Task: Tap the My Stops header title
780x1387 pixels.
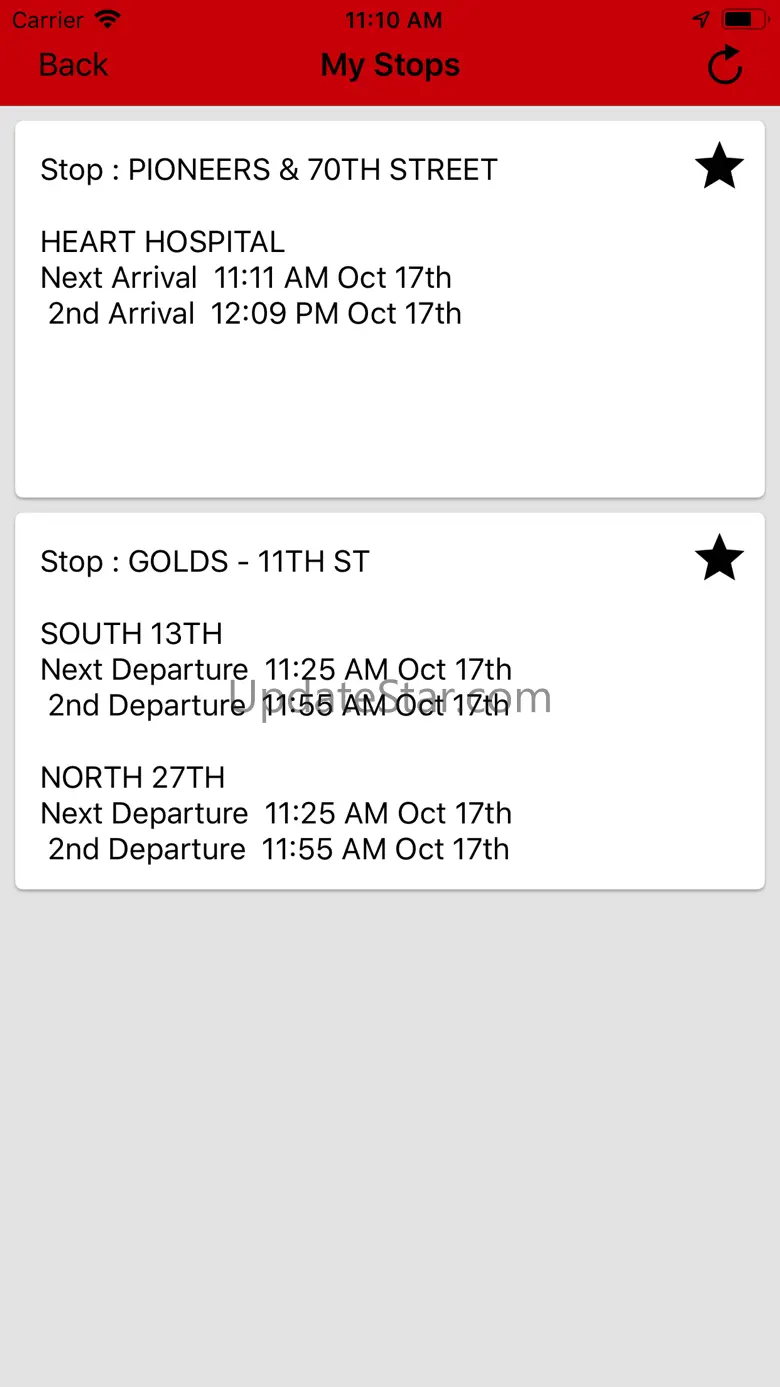Action: [390, 66]
